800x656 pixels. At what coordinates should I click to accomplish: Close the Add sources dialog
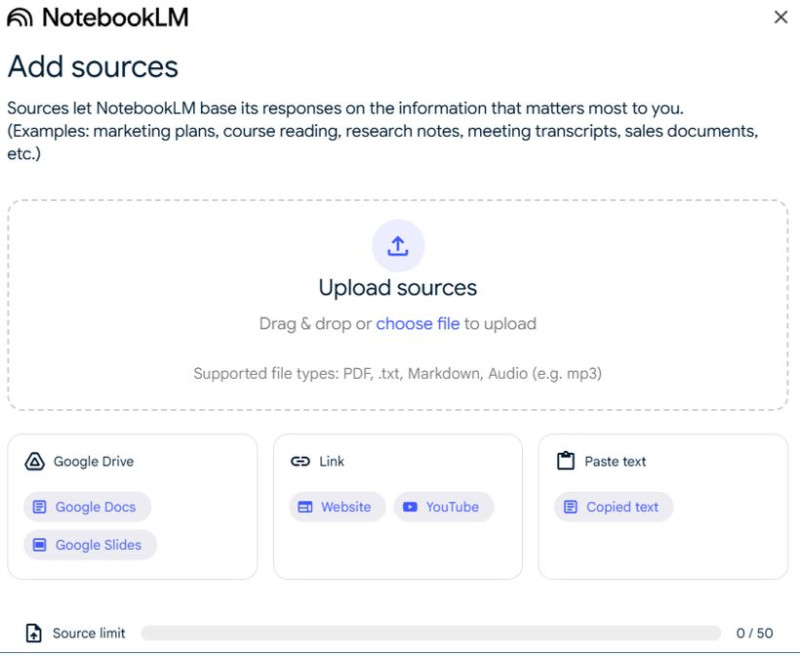pos(781,17)
